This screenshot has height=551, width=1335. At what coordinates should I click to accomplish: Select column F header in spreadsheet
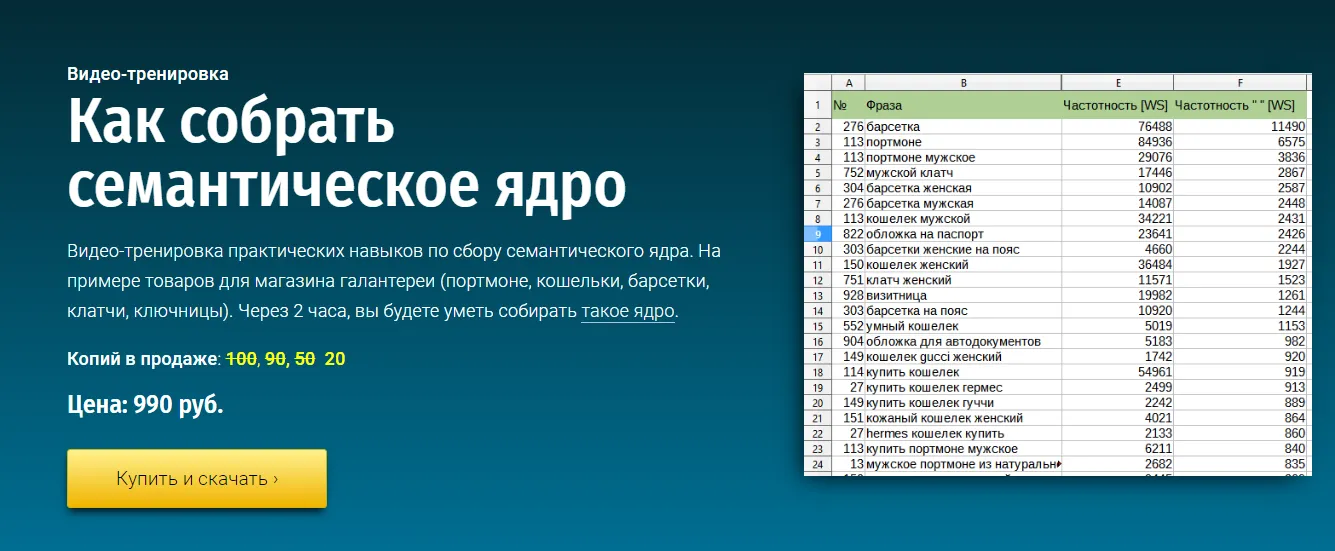[x=1240, y=83]
